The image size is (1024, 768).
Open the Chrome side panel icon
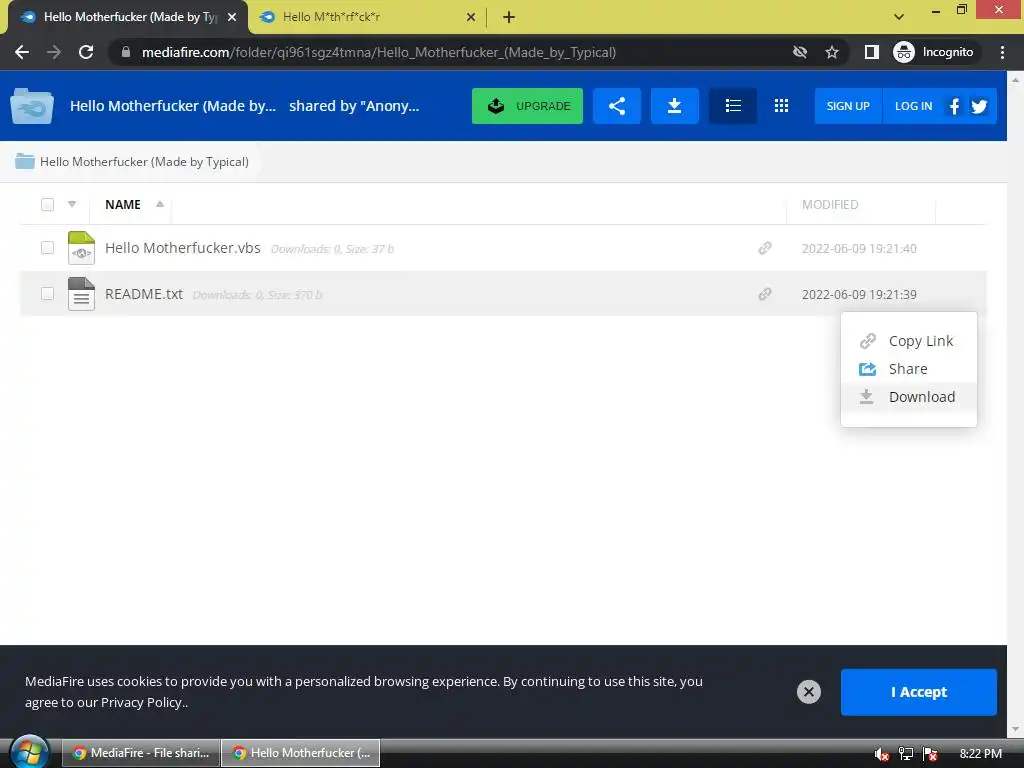coord(871,52)
